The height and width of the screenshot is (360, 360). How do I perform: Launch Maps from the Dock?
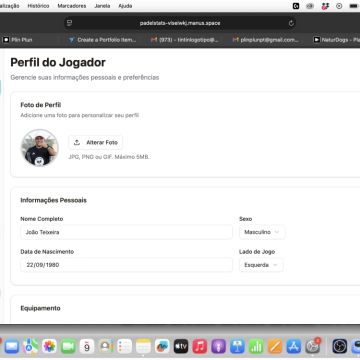point(31,347)
